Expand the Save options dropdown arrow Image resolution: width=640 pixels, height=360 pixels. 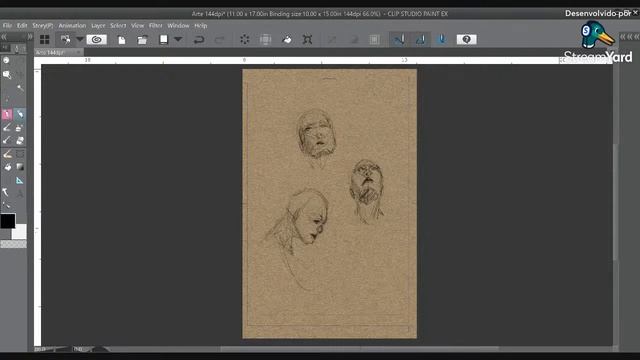pos(178,39)
